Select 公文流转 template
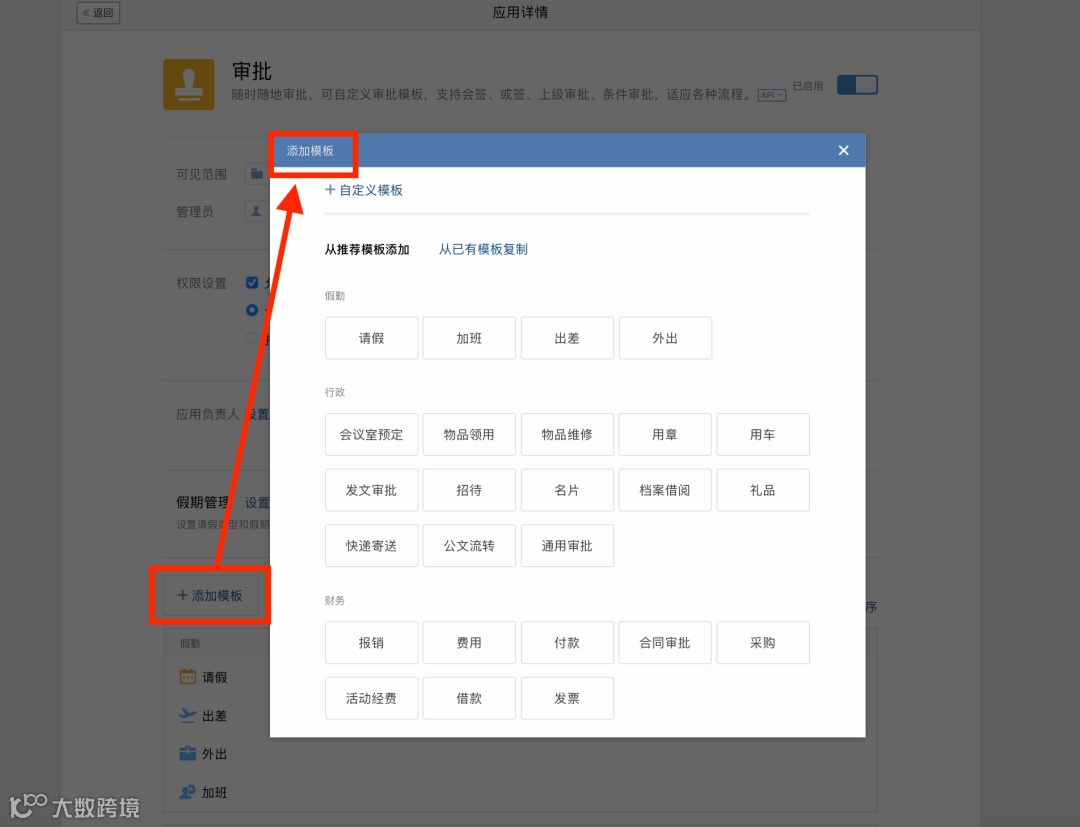The width and height of the screenshot is (1080, 827). click(x=469, y=546)
